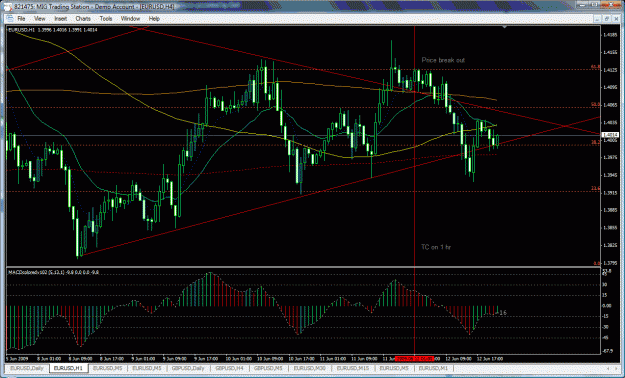
Task: Close the MIG Trading Station window
Action: coord(611,5)
